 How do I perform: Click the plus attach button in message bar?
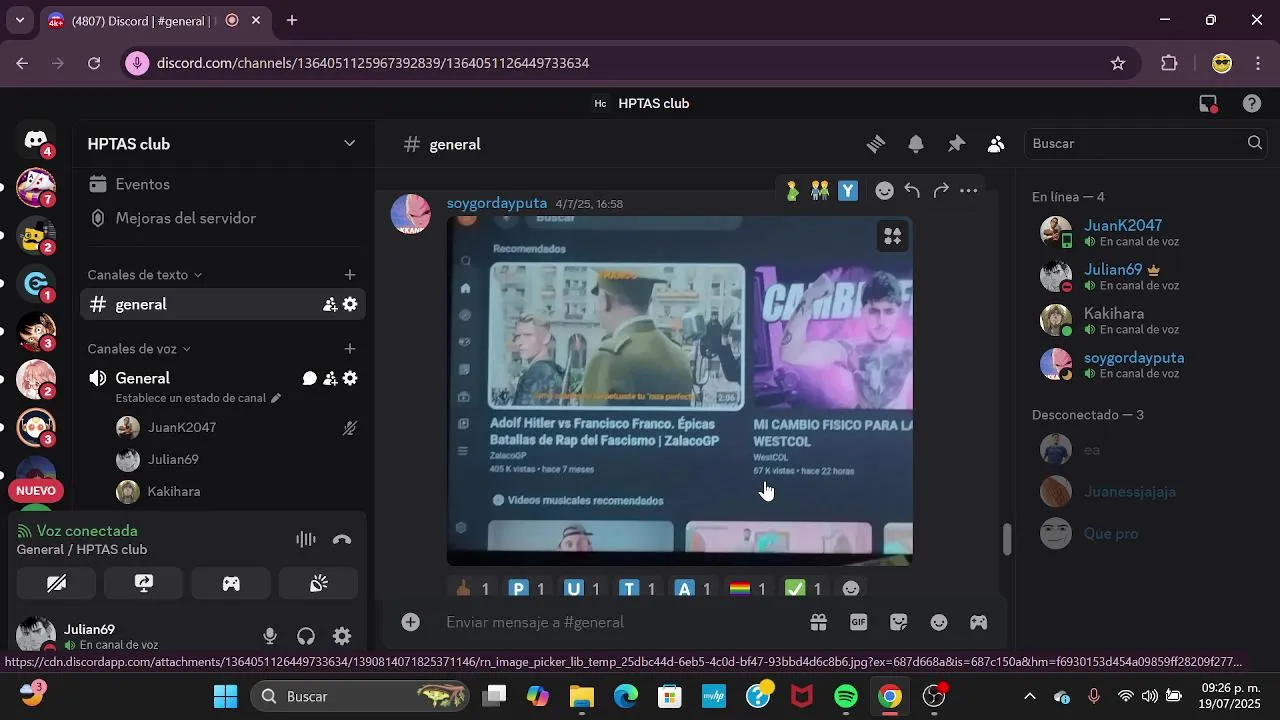tap(411, 622)
